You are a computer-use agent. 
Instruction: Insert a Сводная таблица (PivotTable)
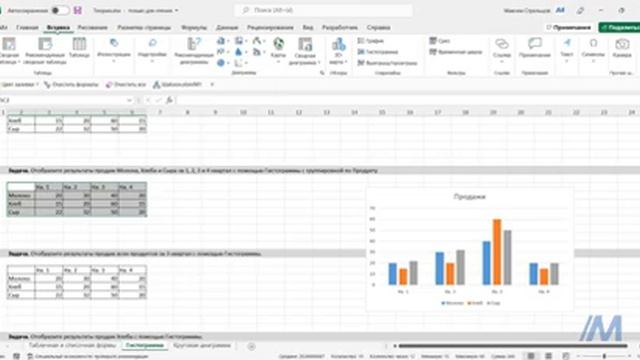pyautogui.click(x=9, y=51)
